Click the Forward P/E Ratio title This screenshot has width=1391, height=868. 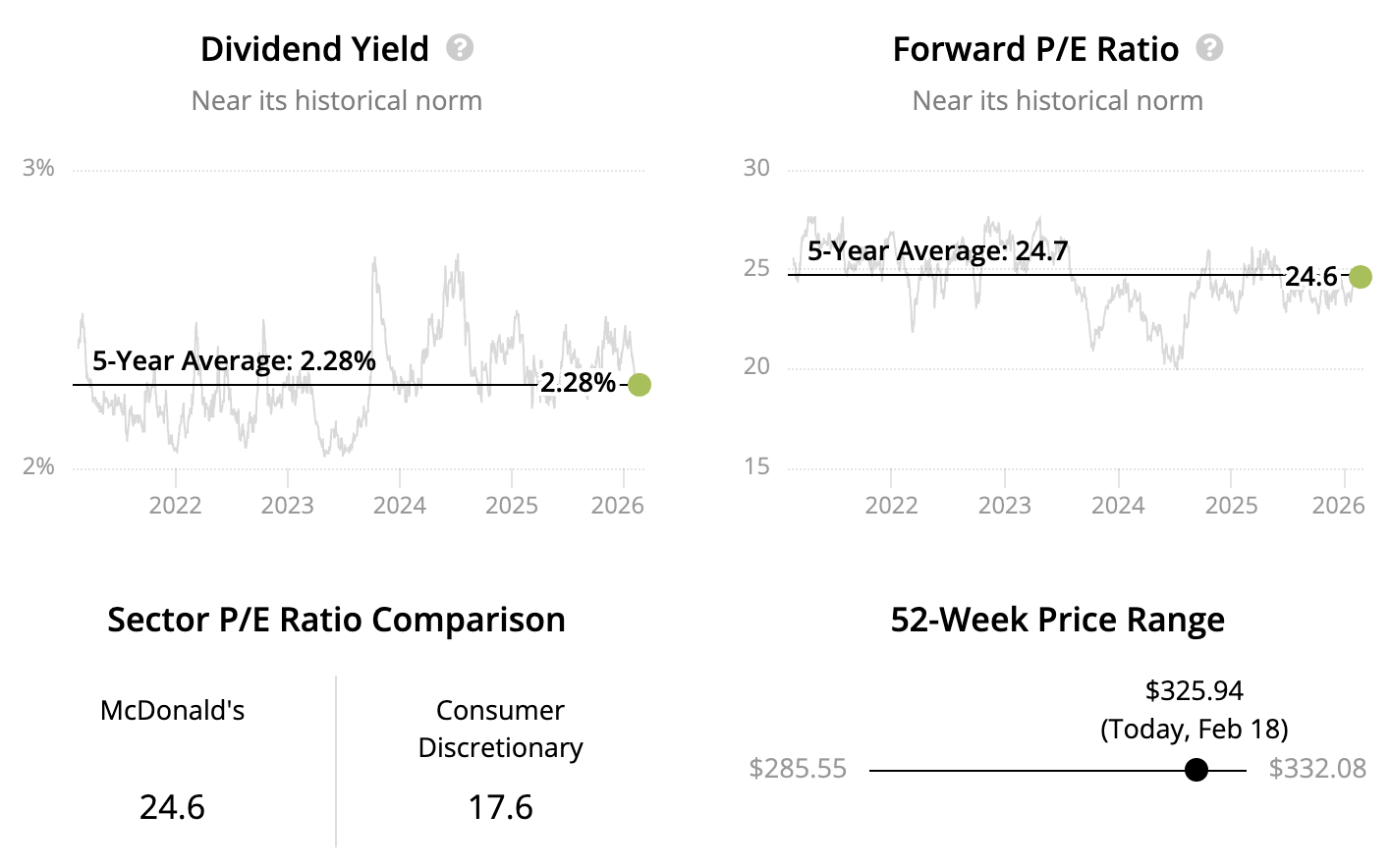[1034, 49]
